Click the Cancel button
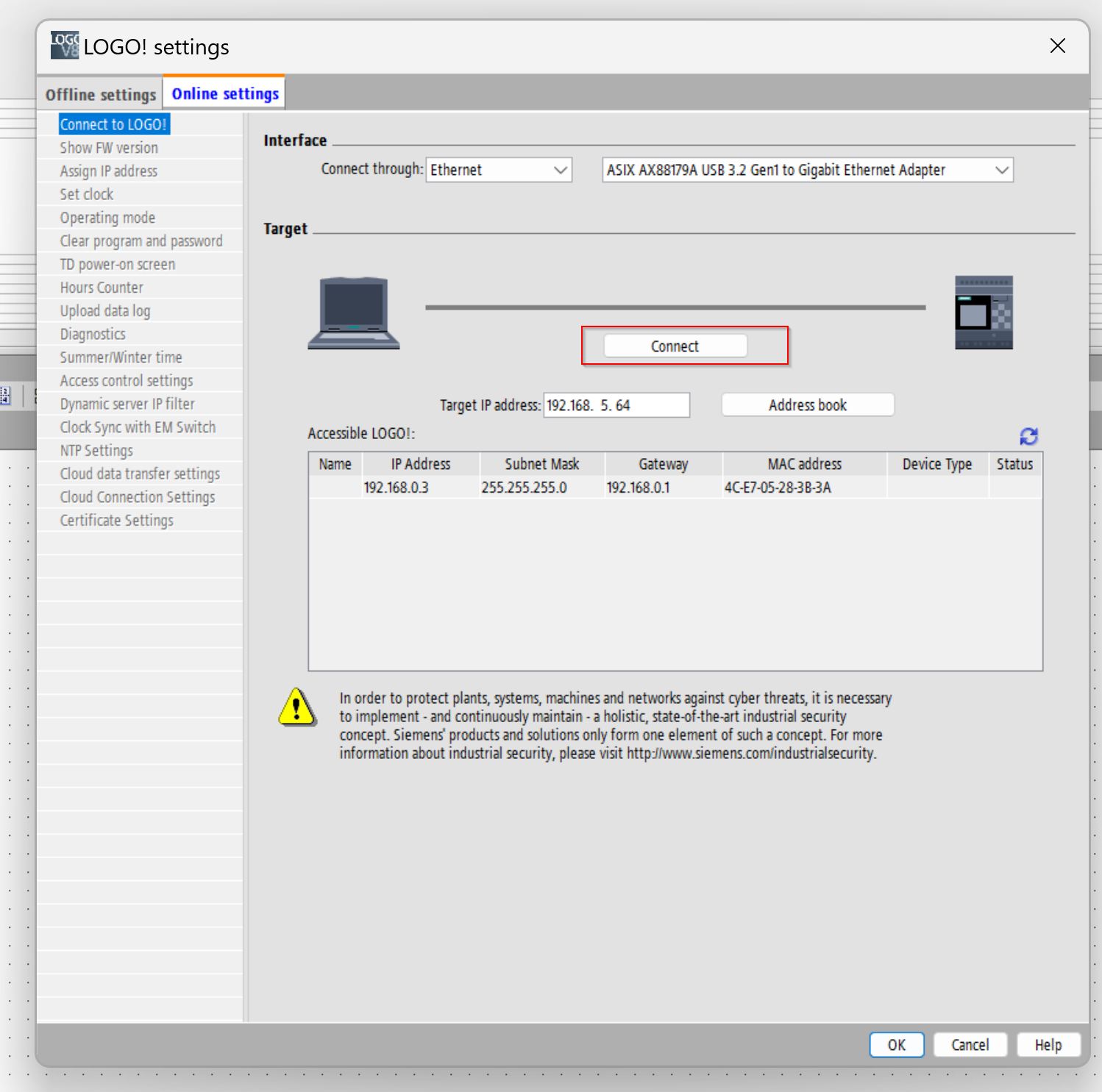Image resolution: width=1102 pixels, height=1092 pixels. [970, 1045]
